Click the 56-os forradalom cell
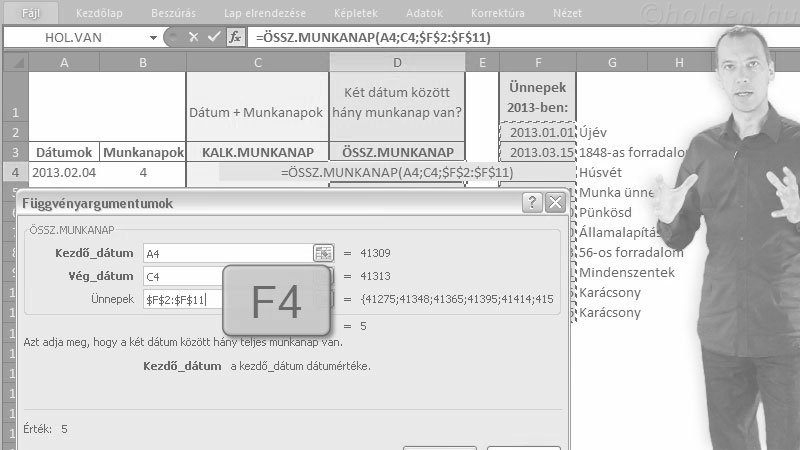 [x=631, y=253]
